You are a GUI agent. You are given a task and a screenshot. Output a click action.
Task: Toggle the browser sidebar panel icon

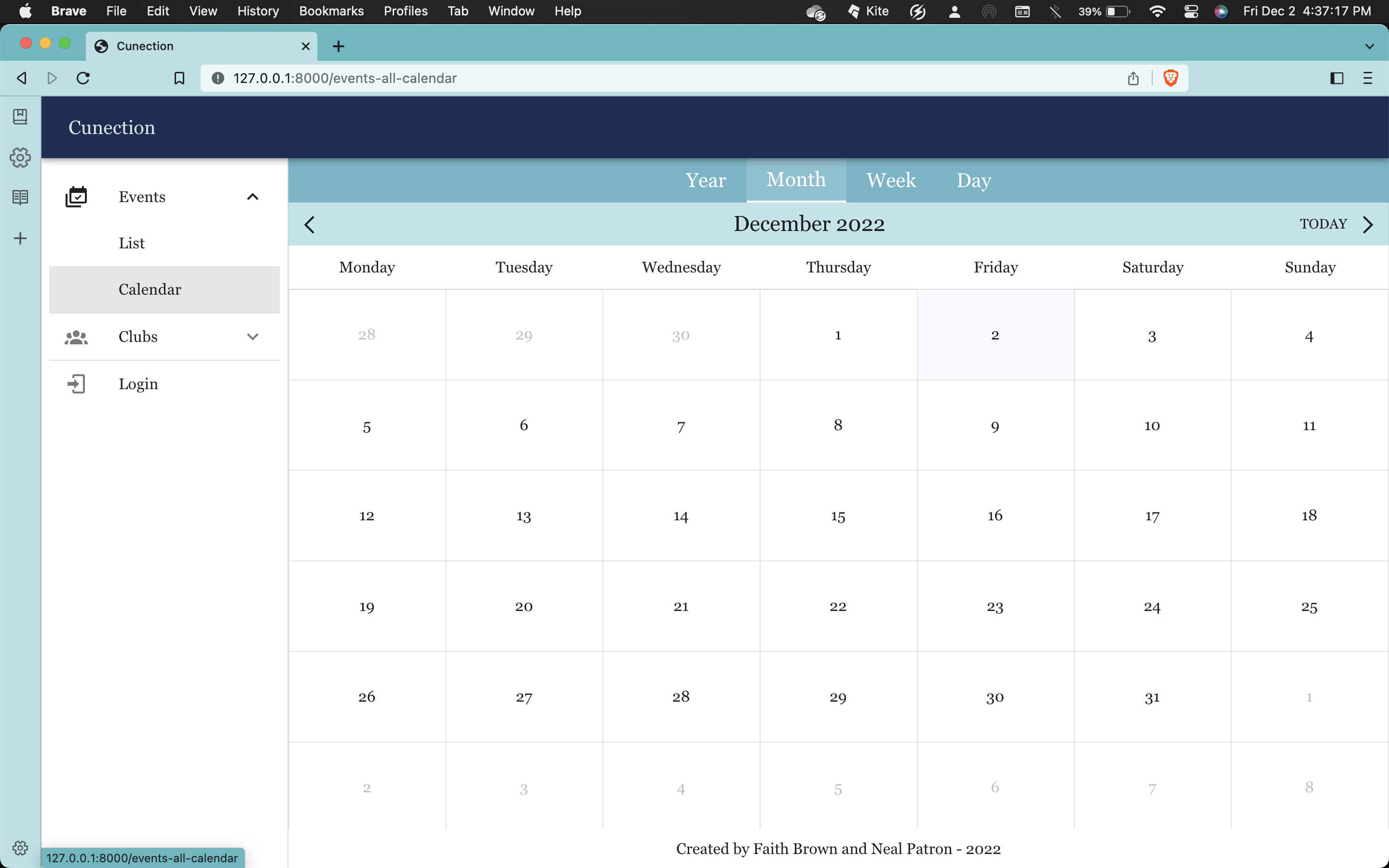1336,78
